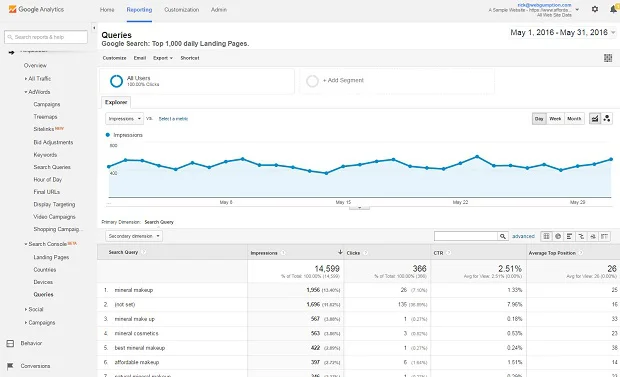Click the Search reports & help field
The image size is (620, 377).
pos(46,37)
